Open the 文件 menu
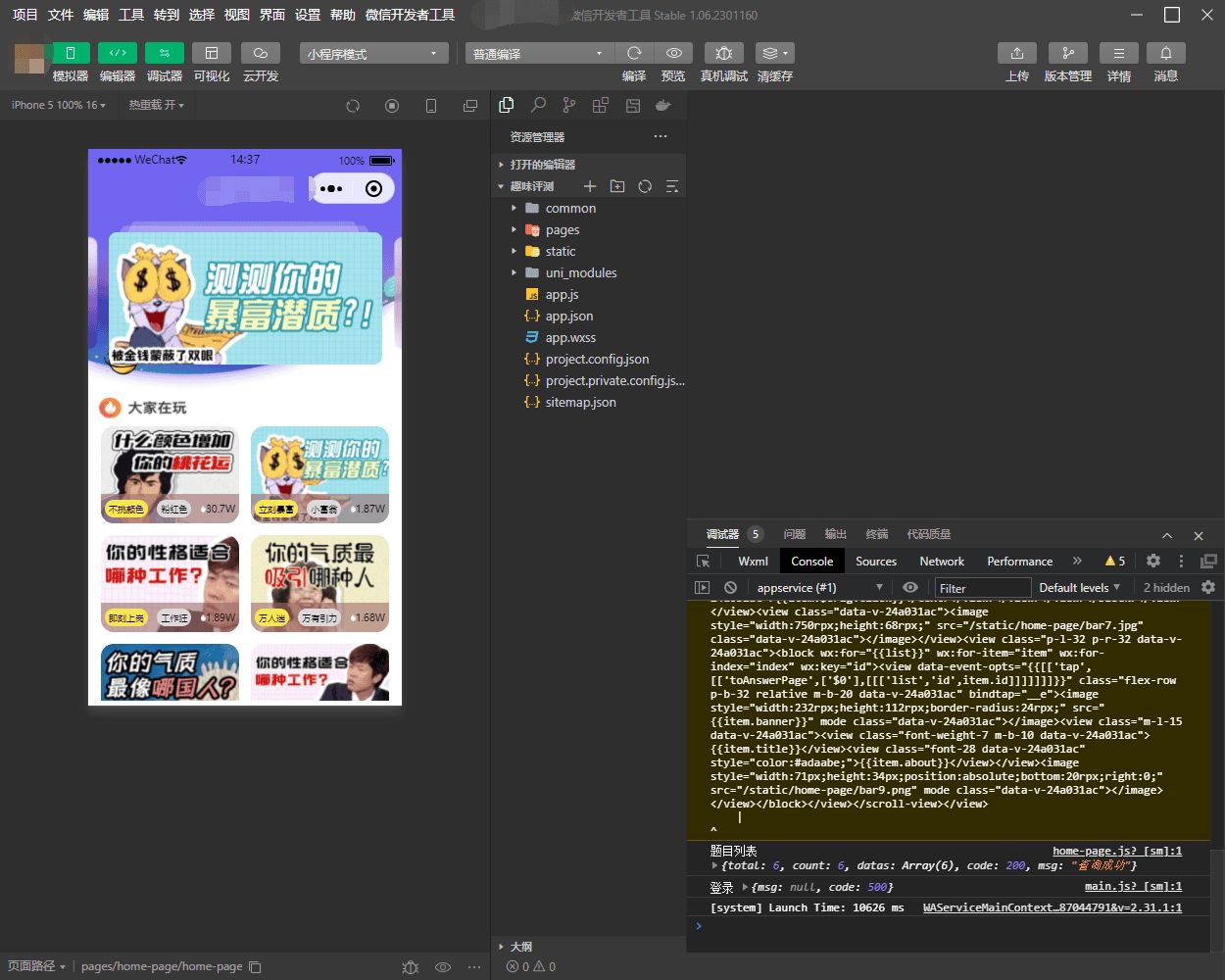Viewport: 1225px width, 980px height. click(61, 15)
